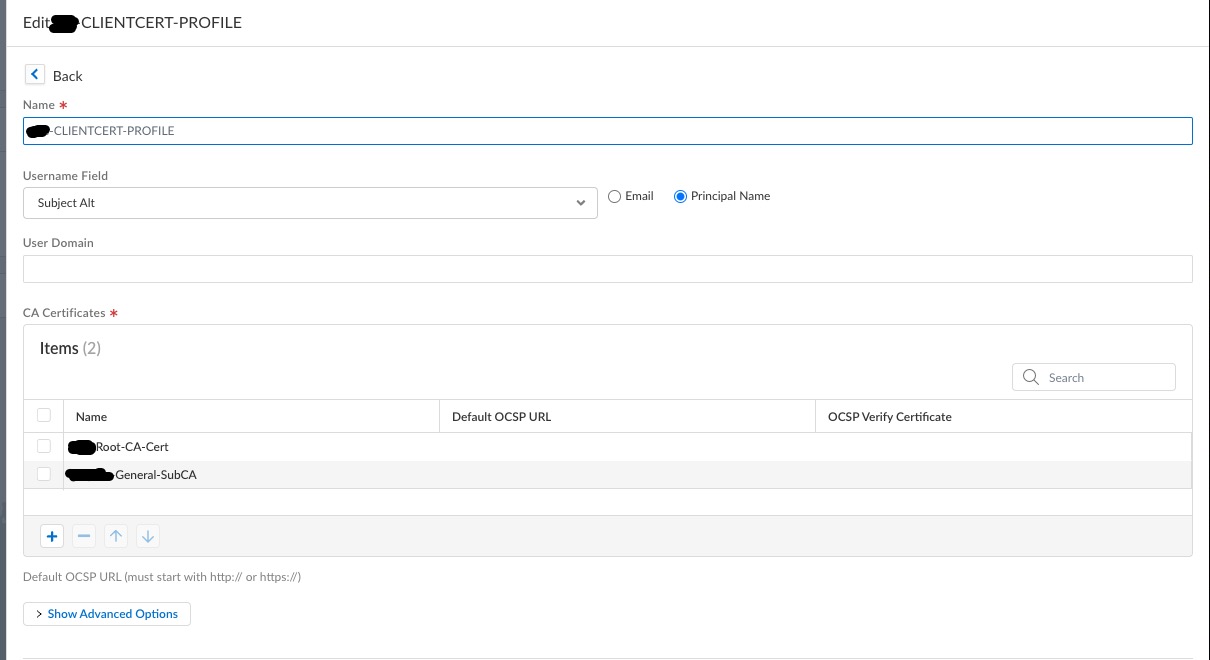Click the Default OCSP URL column header

pos(501,417)
